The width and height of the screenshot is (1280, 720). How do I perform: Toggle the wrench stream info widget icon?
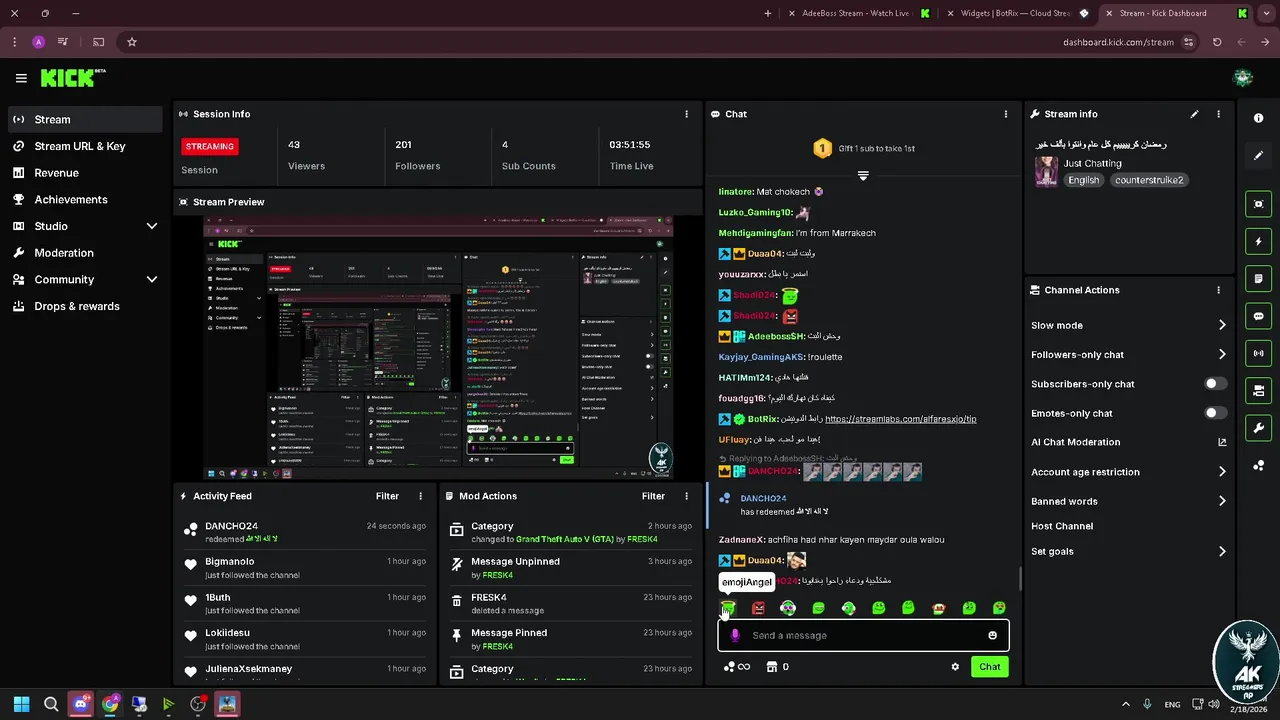[x=1258, y=428]
